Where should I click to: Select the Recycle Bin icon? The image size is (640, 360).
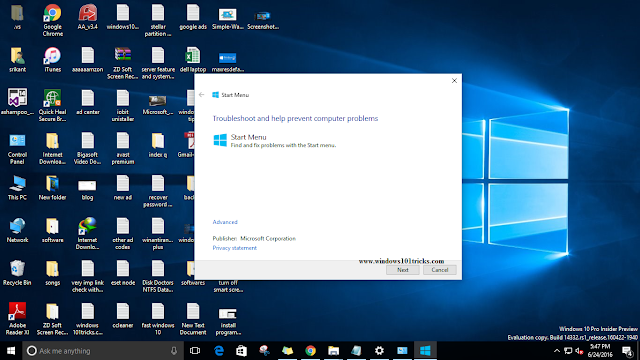point(18,273)
